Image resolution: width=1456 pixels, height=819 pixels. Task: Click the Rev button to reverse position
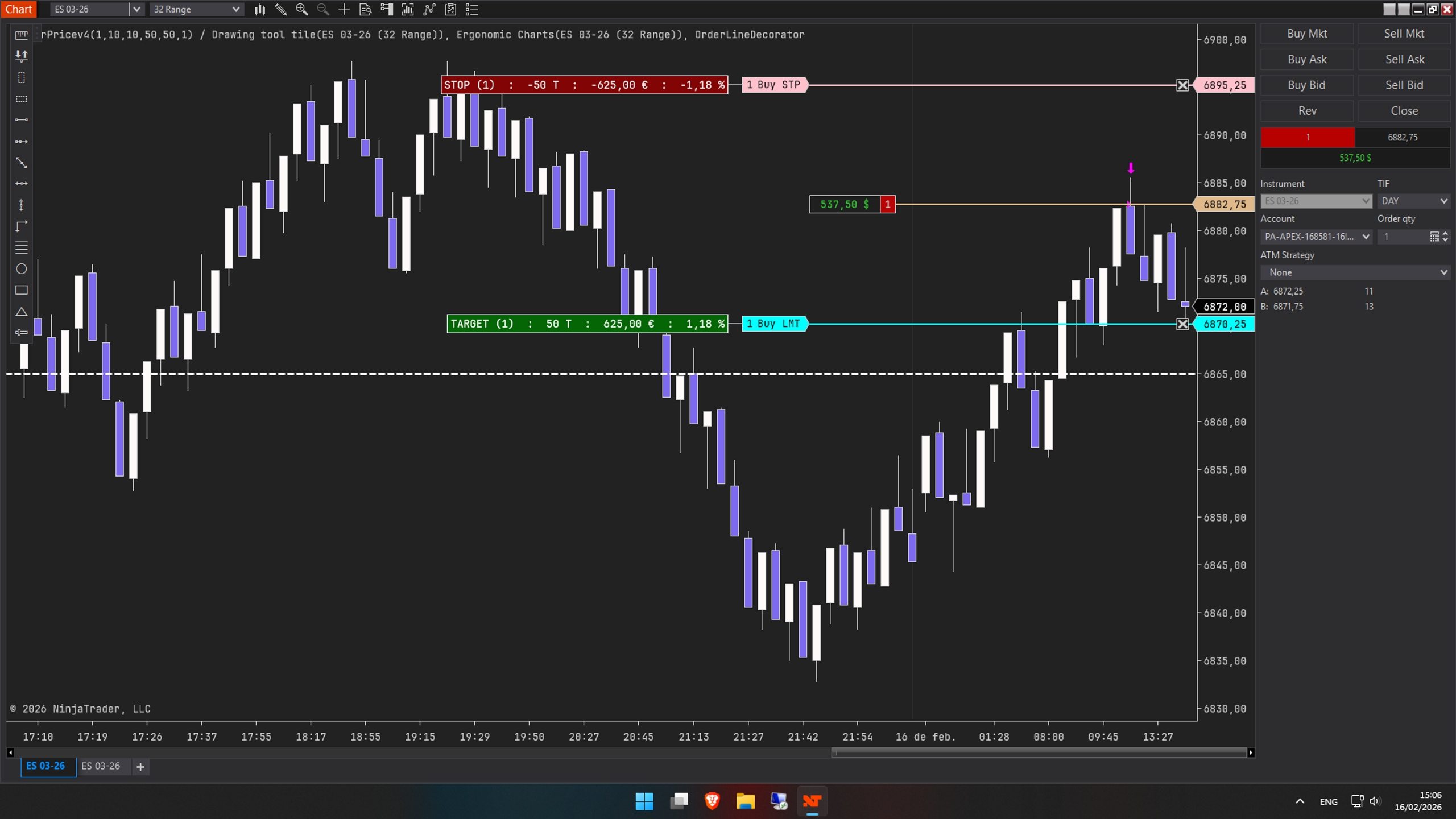[x=1307, y=111]
